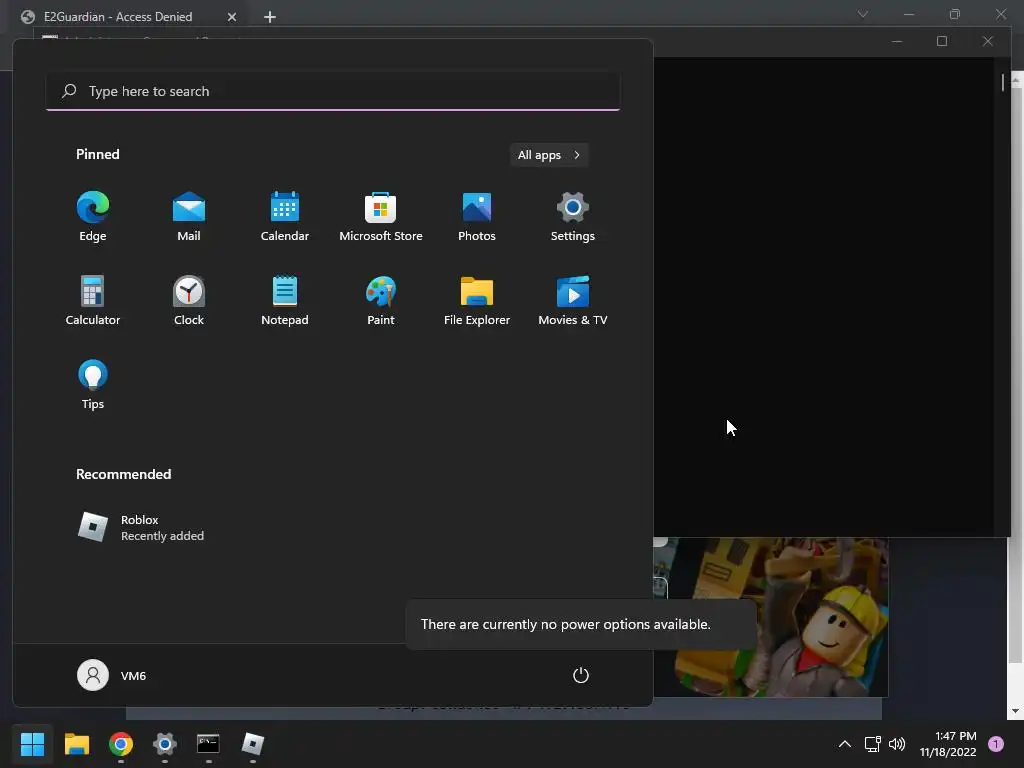The width and height of the screenshot is (1024, 768).
Task: Click the Start menu power button
Action: click(581, 675)
